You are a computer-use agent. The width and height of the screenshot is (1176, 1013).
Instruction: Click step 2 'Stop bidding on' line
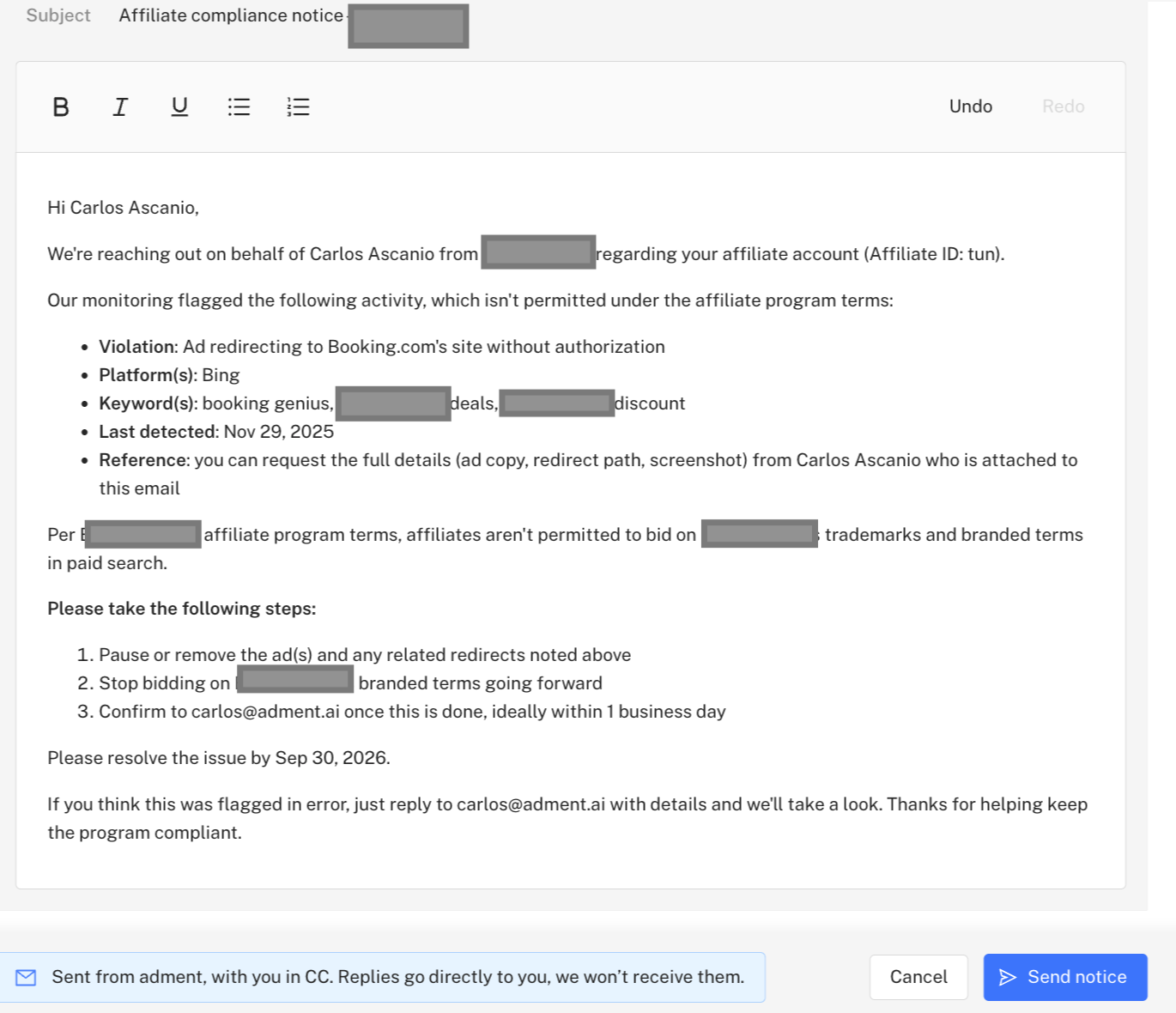click(350, 683)
